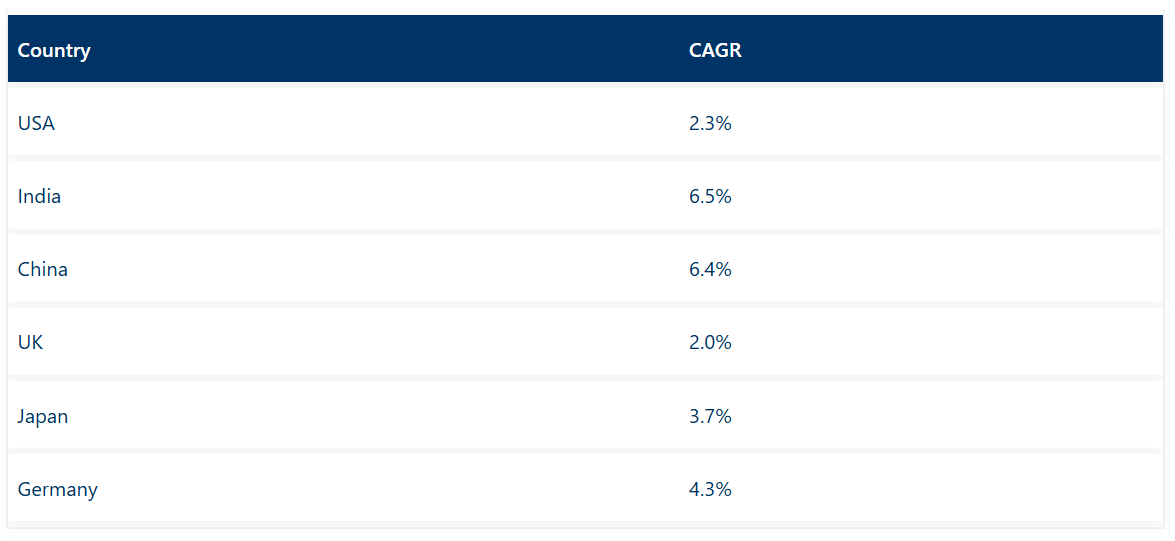Highlight the entire Japan table row

[x=400, y=416]
